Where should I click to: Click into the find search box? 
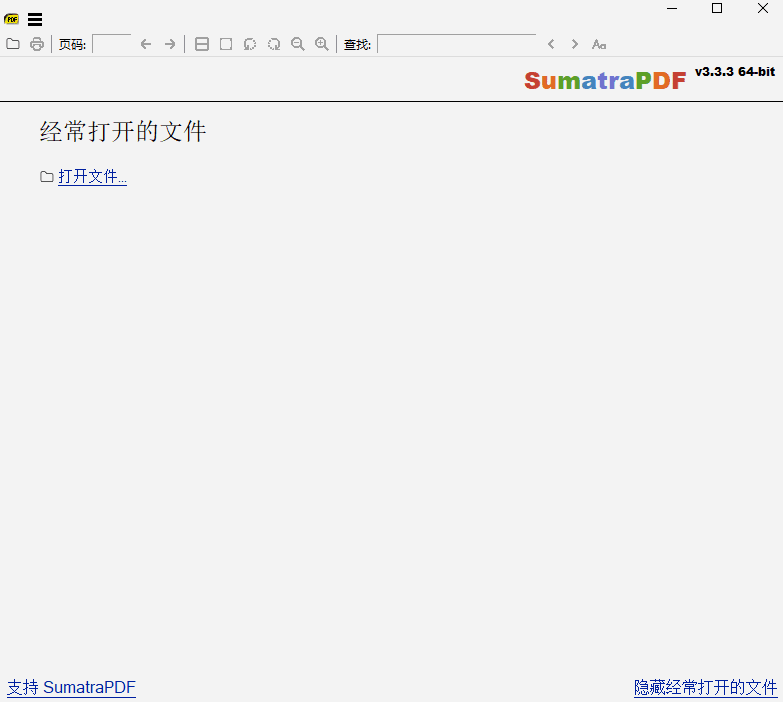[456, 44]
